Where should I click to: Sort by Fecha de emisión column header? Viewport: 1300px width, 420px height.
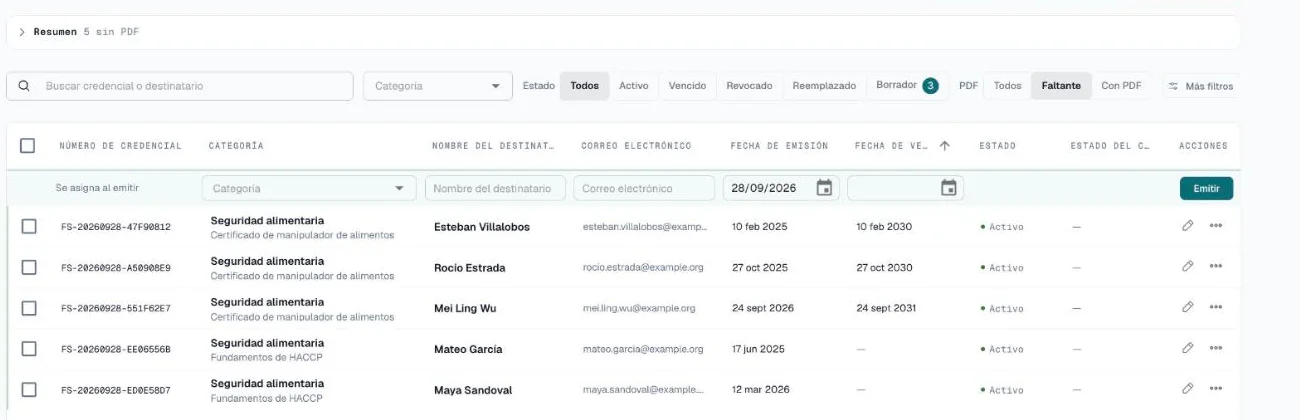click(x=779, y=146)
